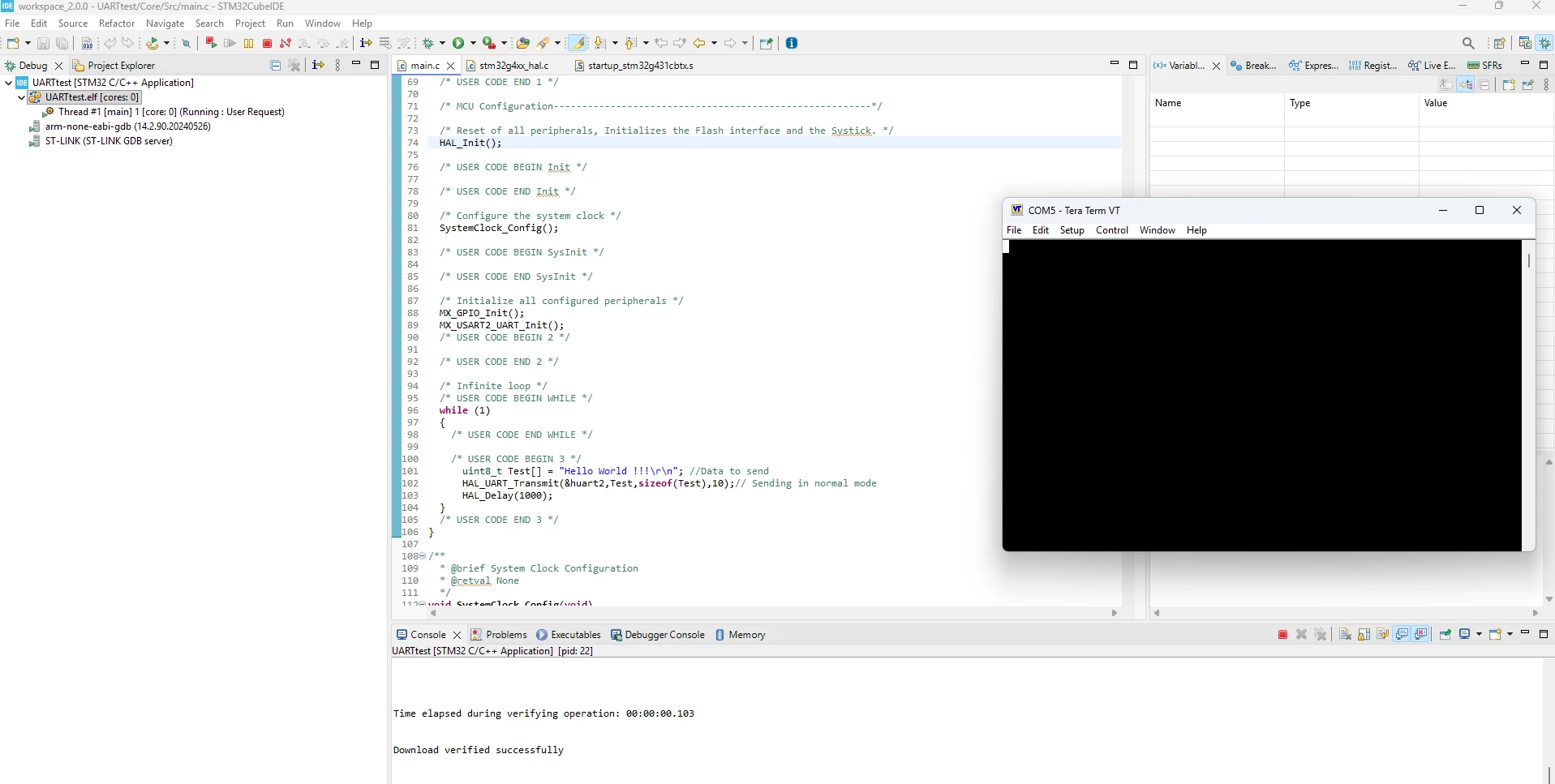Close the main.c editor tab

tap(451, 66)
